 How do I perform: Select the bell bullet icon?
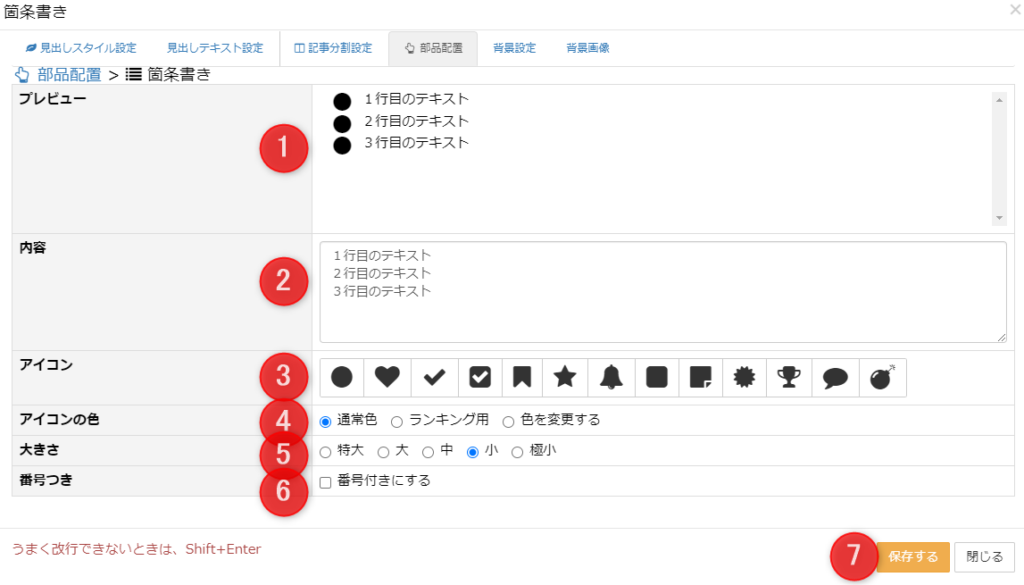tap(611, 377)
